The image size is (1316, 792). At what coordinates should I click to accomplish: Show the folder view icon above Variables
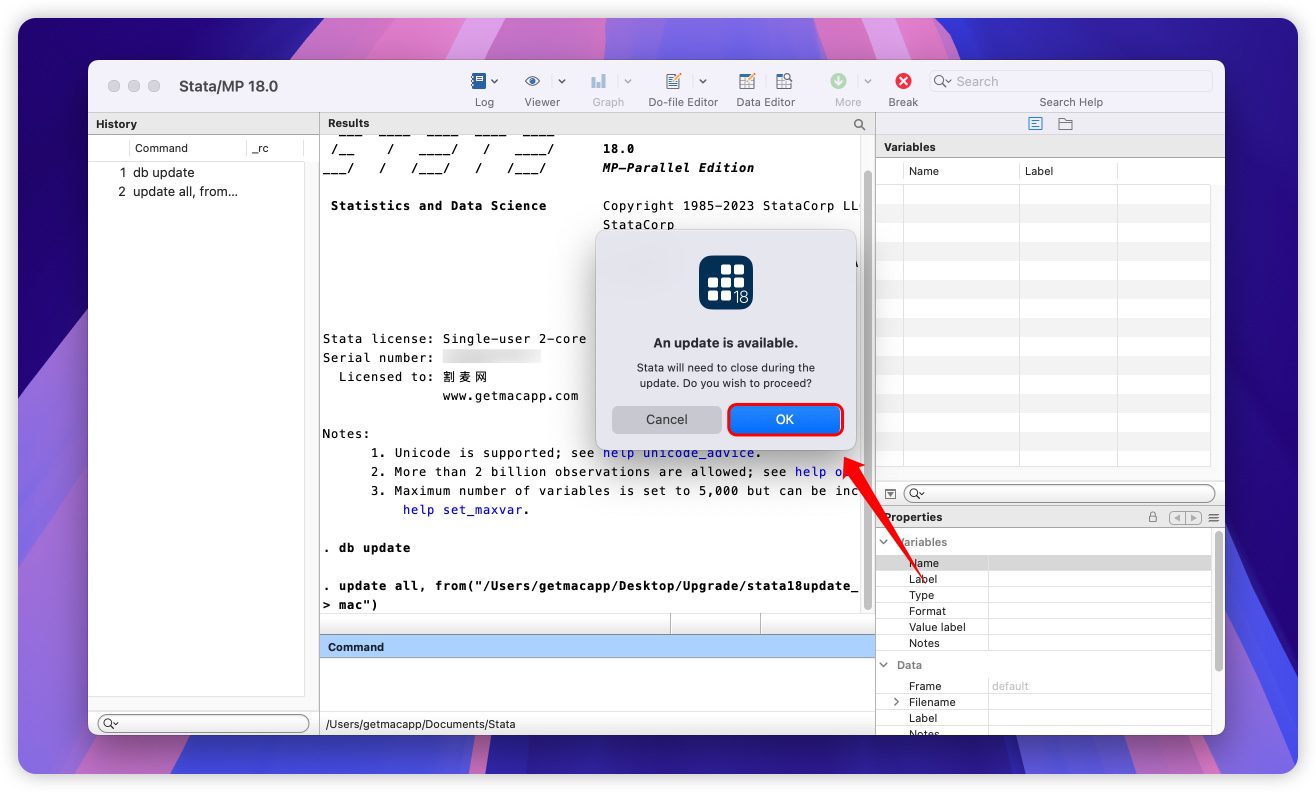pos(1065,124)
